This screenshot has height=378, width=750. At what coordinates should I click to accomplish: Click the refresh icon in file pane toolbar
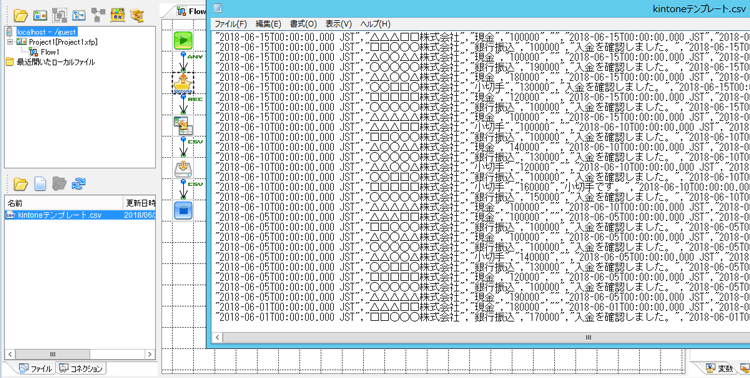[x=78, y=184]
